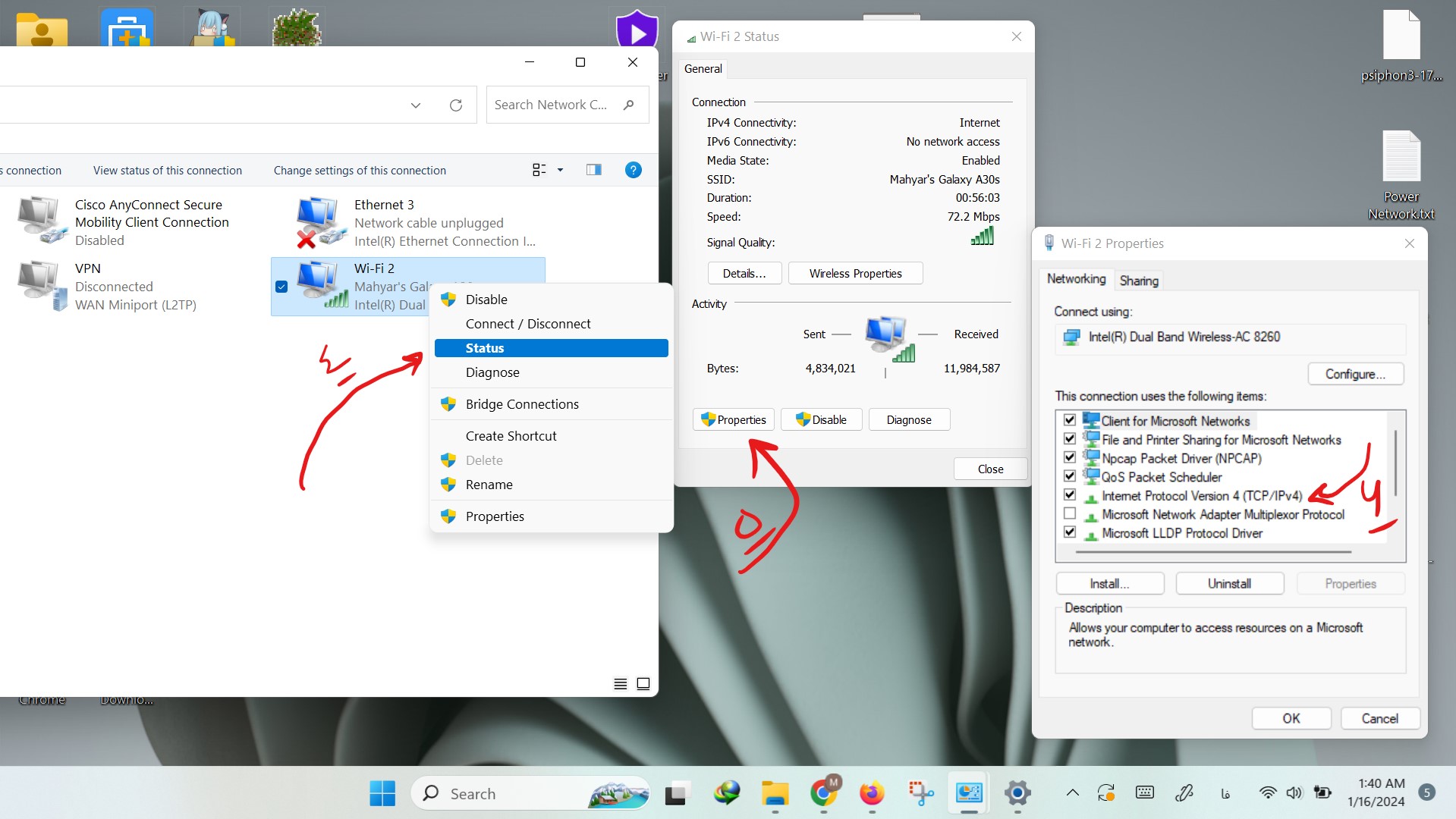Image resolution: width=1456 pixels, height=819 pixels.
Task: Open touch keyboard tray icon
Action: pyautogui.click(x=1145, y=793)
